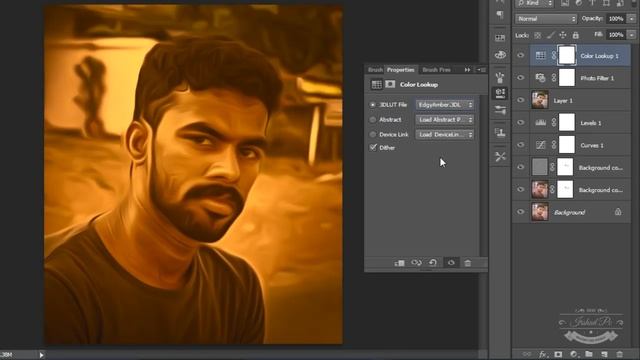The height and width of the screenshot is (360, 640).
Task: Open the Opacity slider arrow
Action: tap(631, 19)
